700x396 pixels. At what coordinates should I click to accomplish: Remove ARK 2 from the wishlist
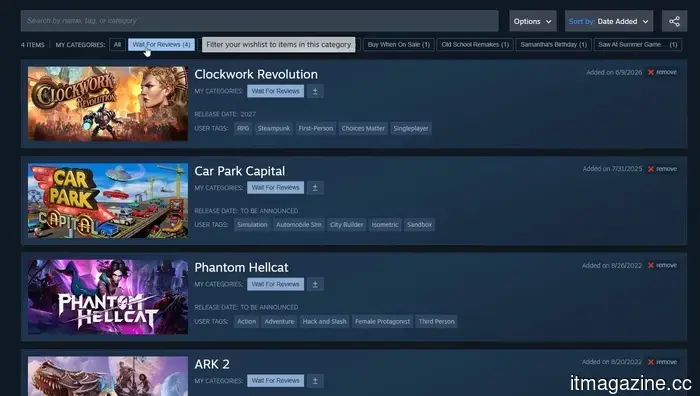pos(662,362)
